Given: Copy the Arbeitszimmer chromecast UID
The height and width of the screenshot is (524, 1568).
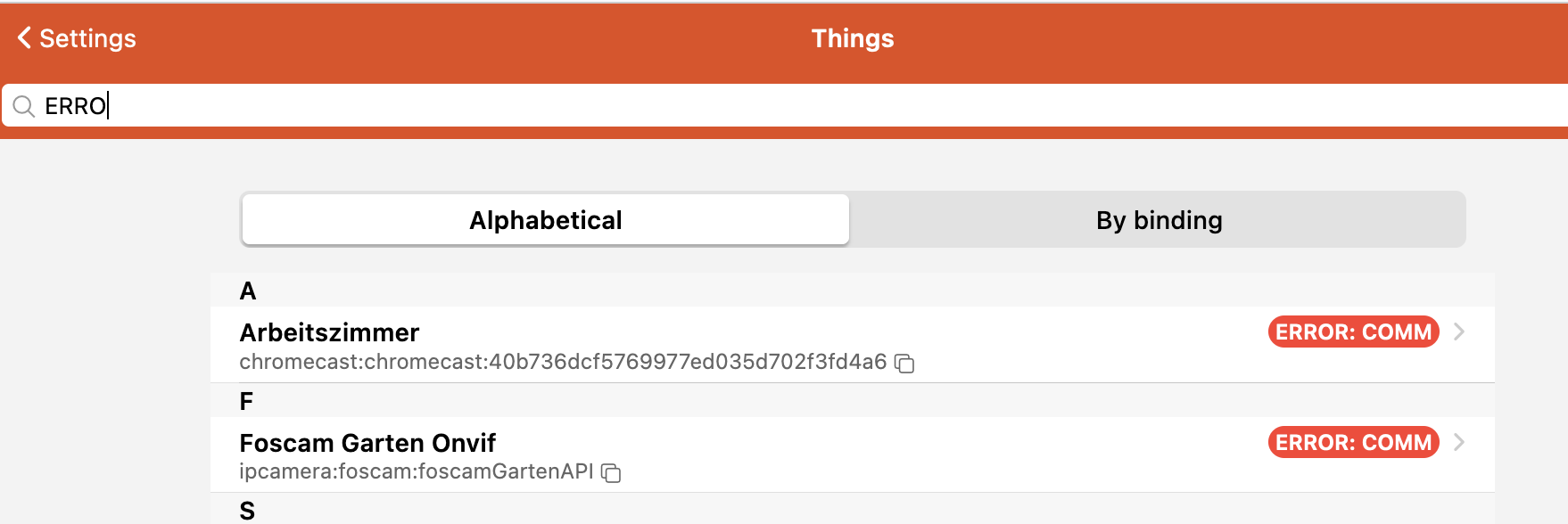Looking at the screenshot, I should [x=904, y=363].
